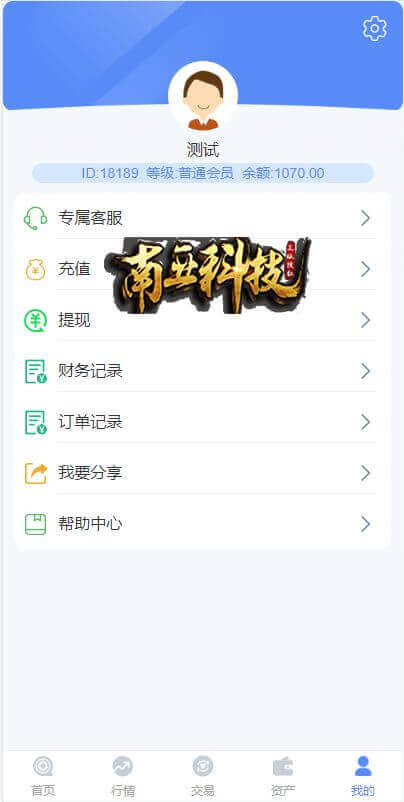Expand the 提现 row chevron
404x802 pixels.
coord(365,320)
